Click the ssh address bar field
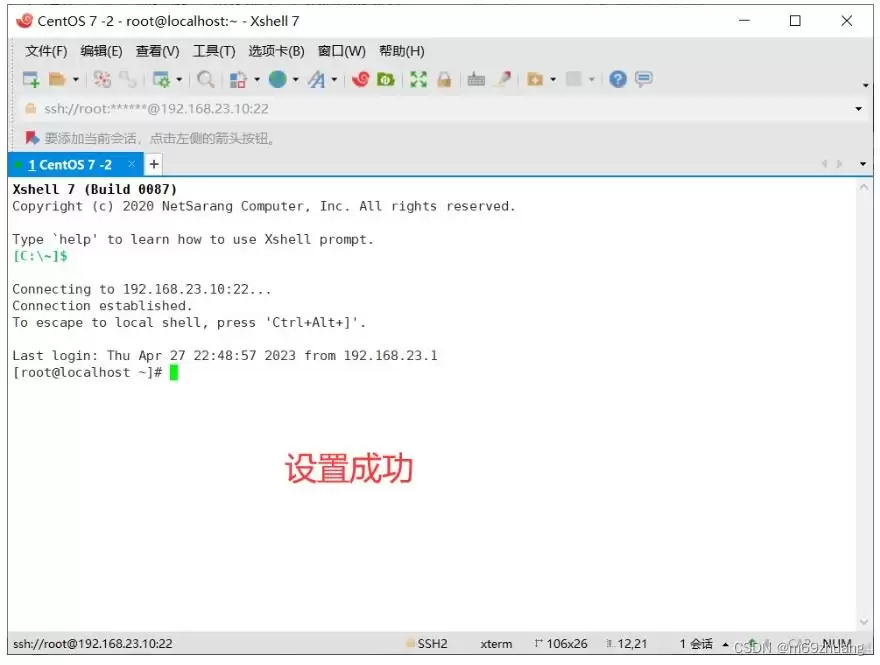Screen dimensions: 880x665 pyautogui.click(x=438, y=109)
